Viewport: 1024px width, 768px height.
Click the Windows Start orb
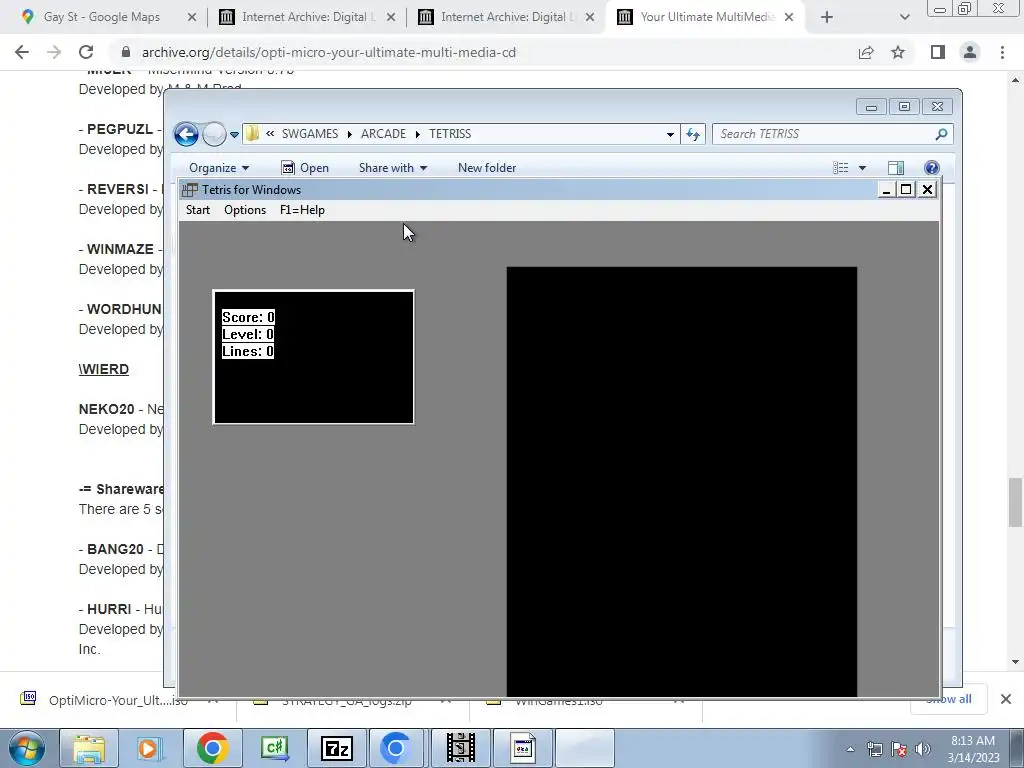coord(26,748)
